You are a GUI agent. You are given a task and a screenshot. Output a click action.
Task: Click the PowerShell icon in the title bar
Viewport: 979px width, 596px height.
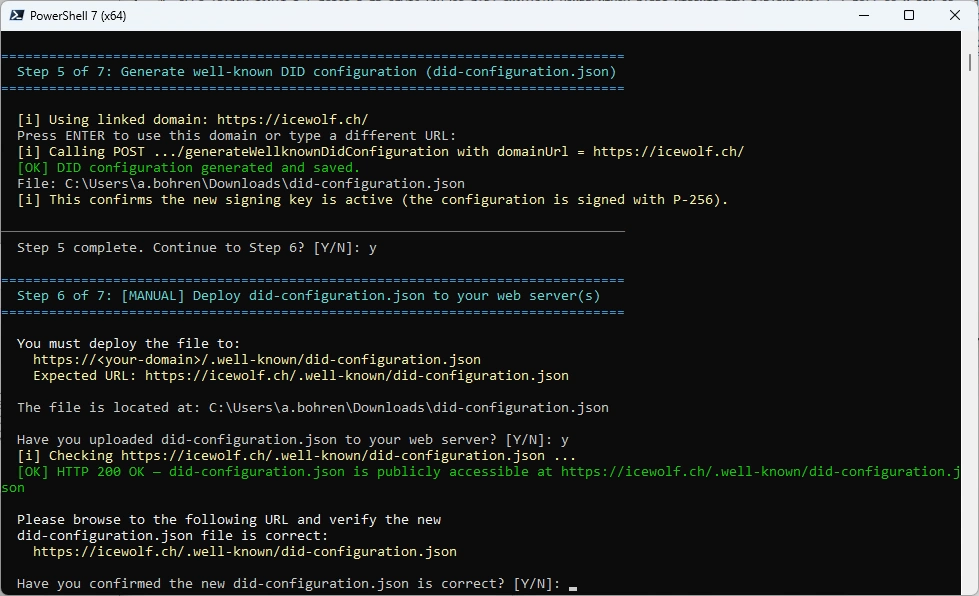[x=15, y=16]
